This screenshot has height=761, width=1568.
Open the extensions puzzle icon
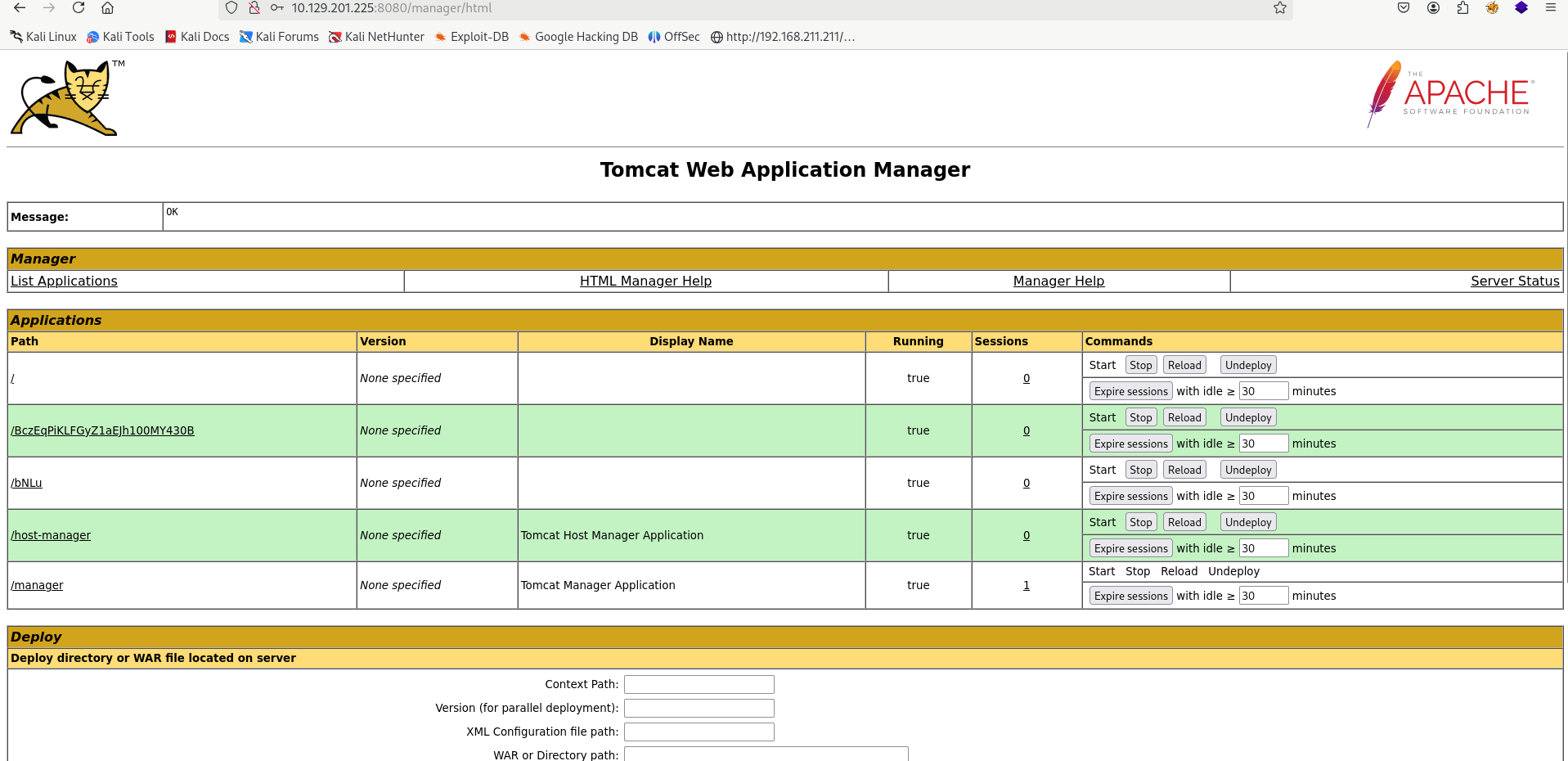tap(1462, 8)
